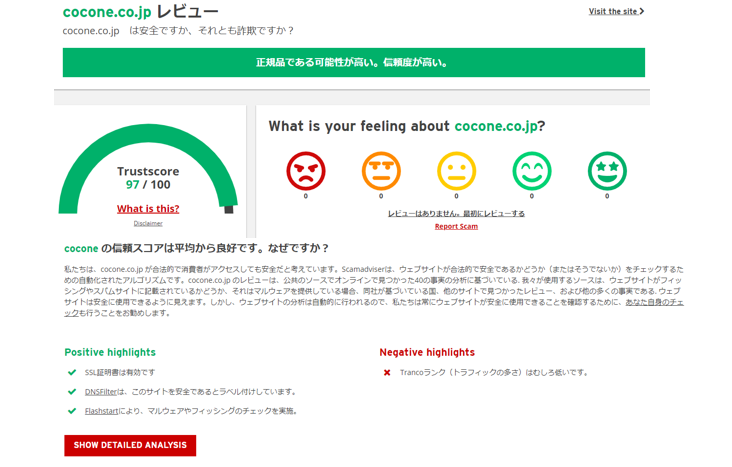Click the green cocone.co.jp page title
This screenshot has height=467, width=732.
(107, 12)
